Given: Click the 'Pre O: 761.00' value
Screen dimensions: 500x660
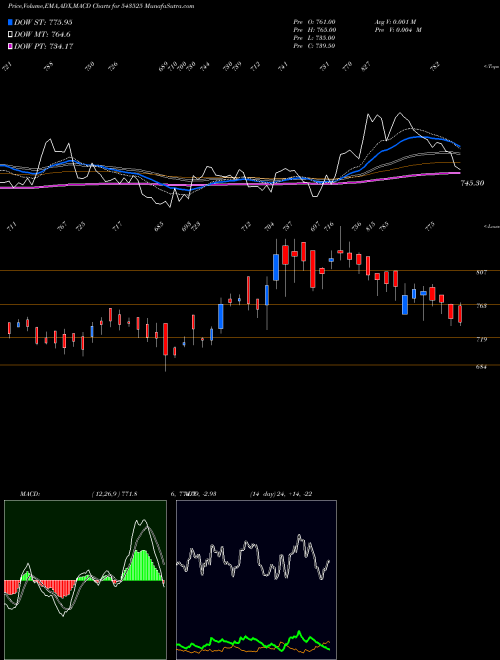Looking at the screenshot, I should 314,22.
